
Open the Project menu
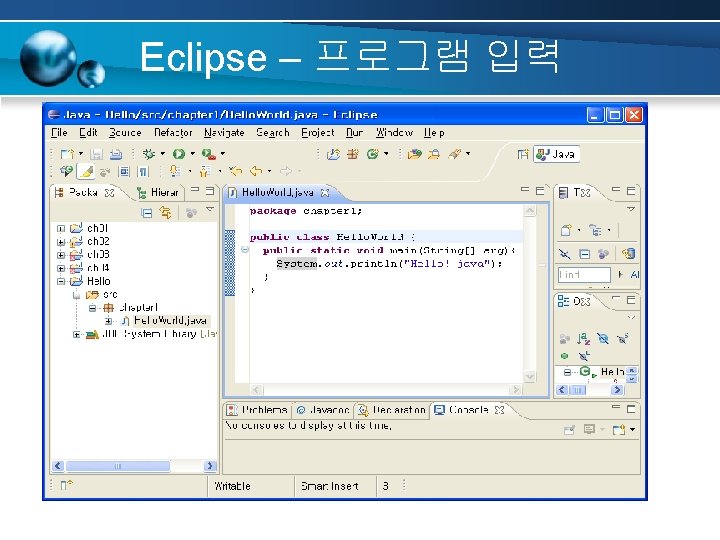tap(318, 133)
